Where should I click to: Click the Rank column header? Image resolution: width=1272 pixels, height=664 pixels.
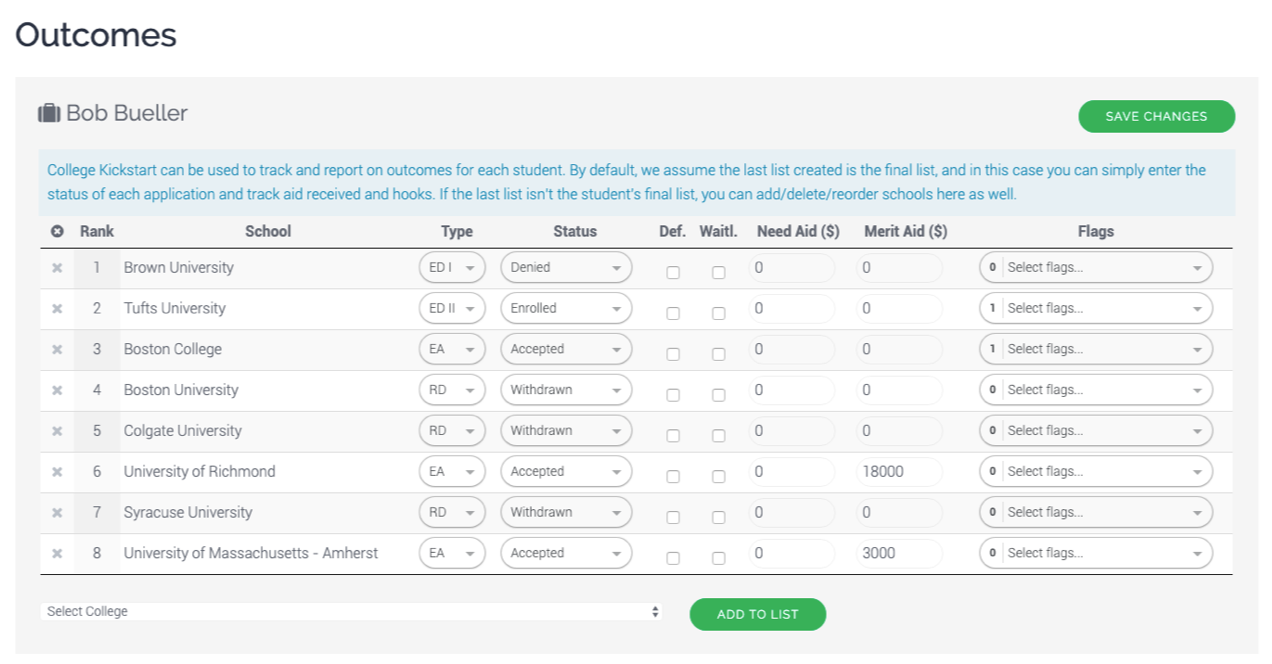[97, 231]
